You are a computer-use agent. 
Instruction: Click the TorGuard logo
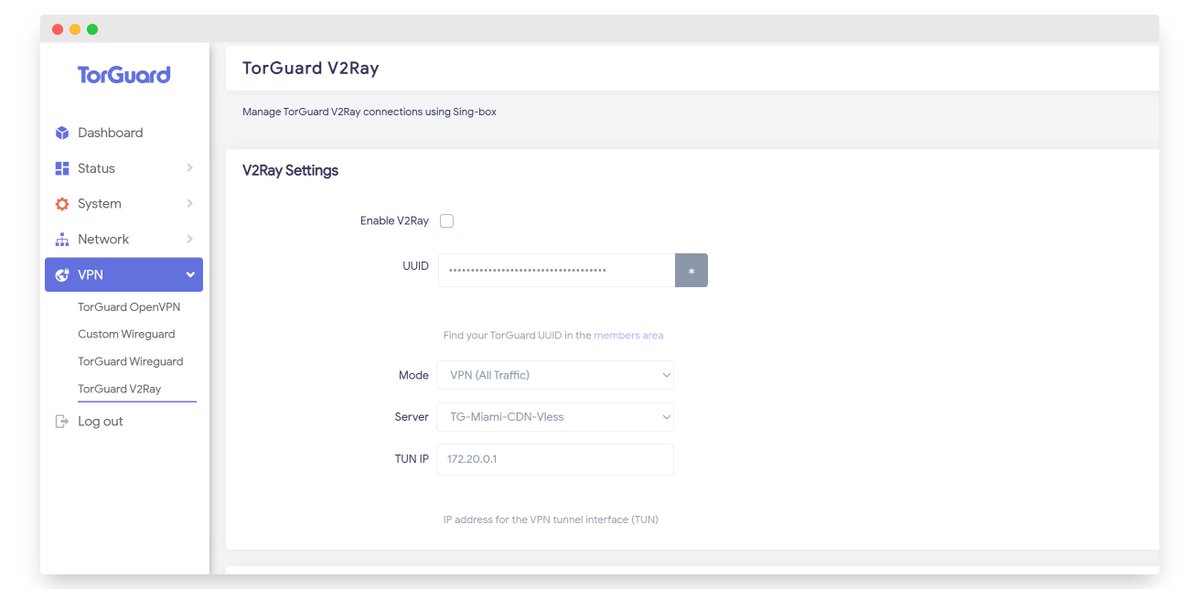coord(124,75)
